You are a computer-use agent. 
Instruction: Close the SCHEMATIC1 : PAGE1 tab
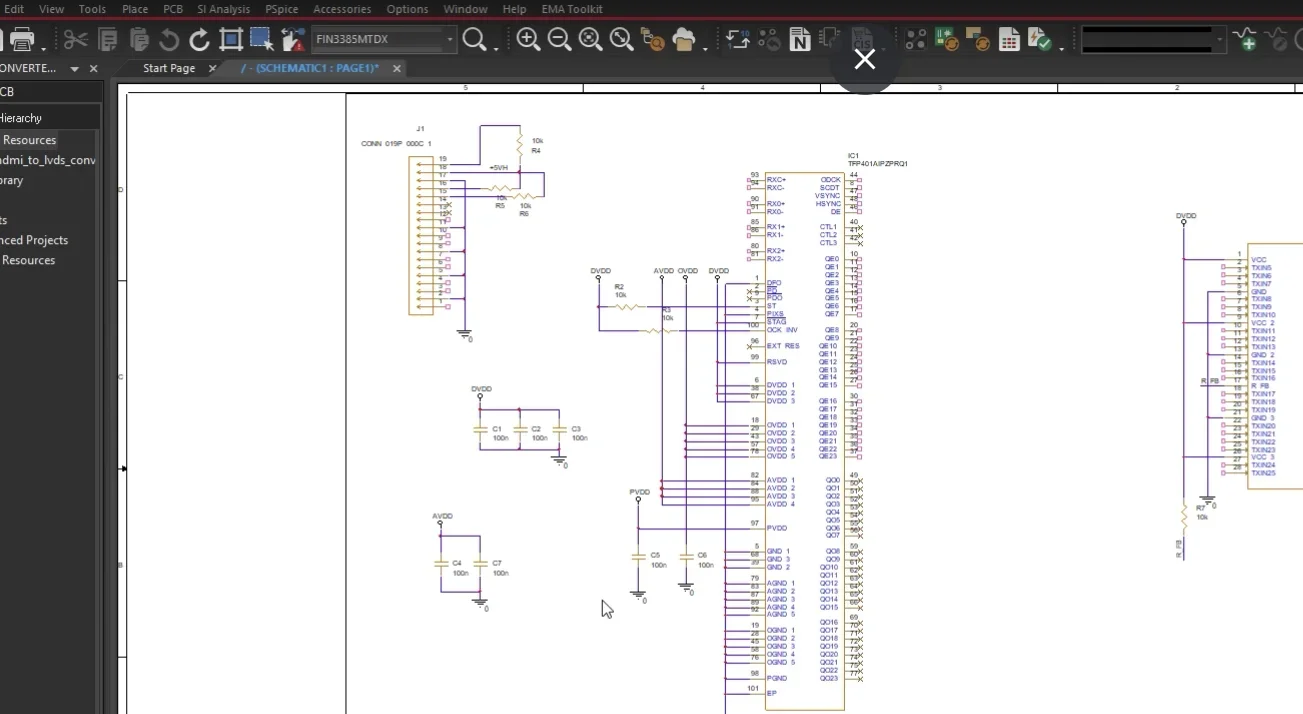click(x=397, y=69)
